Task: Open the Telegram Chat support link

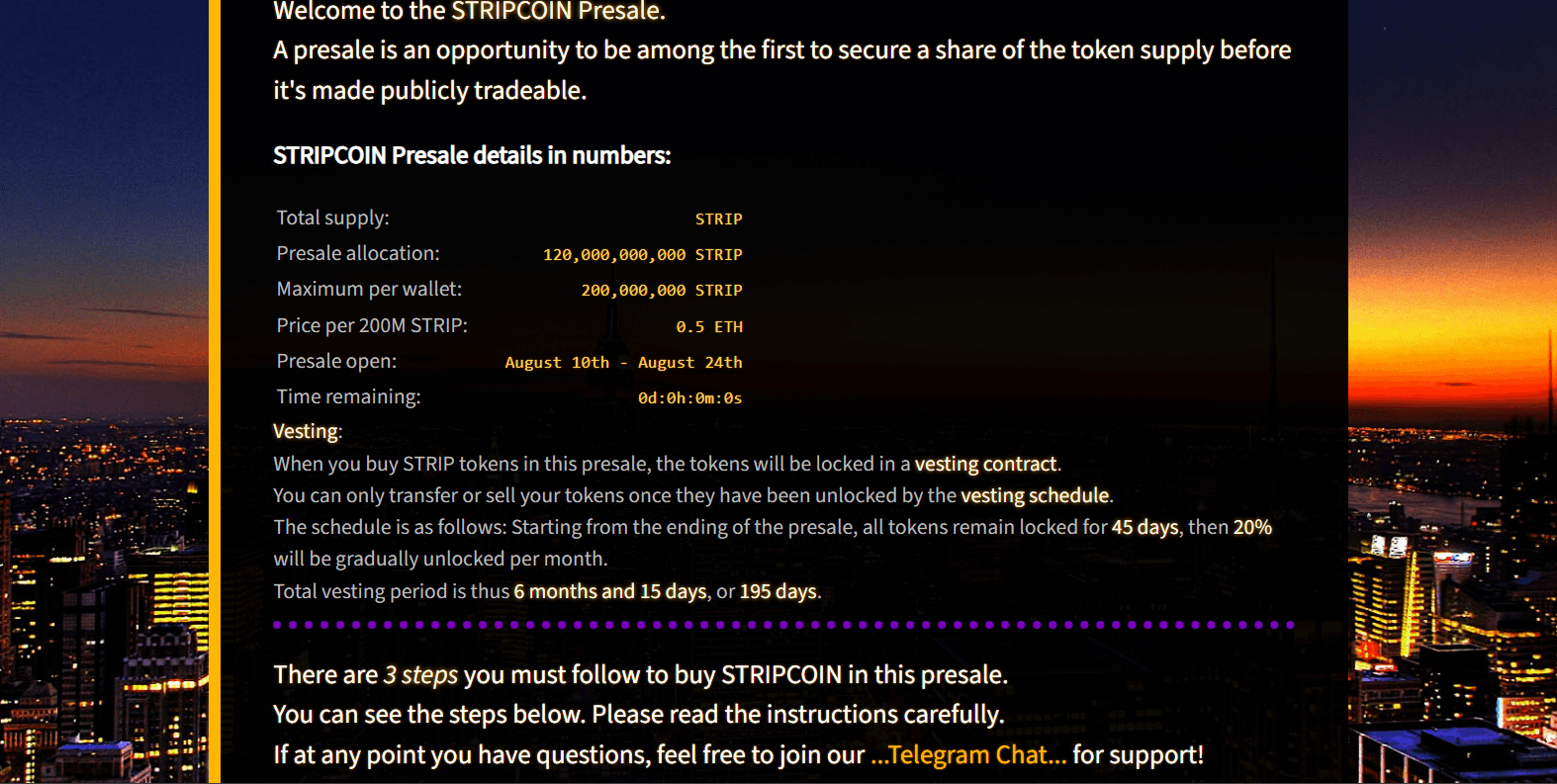Action: pyautogui.click(x=968, y=755)
